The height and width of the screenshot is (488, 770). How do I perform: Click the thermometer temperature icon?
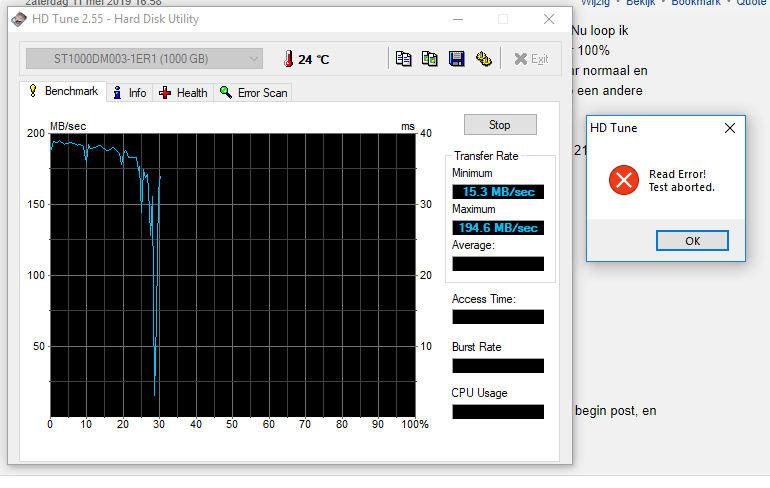pyautogui.click(x=289, y=59)
